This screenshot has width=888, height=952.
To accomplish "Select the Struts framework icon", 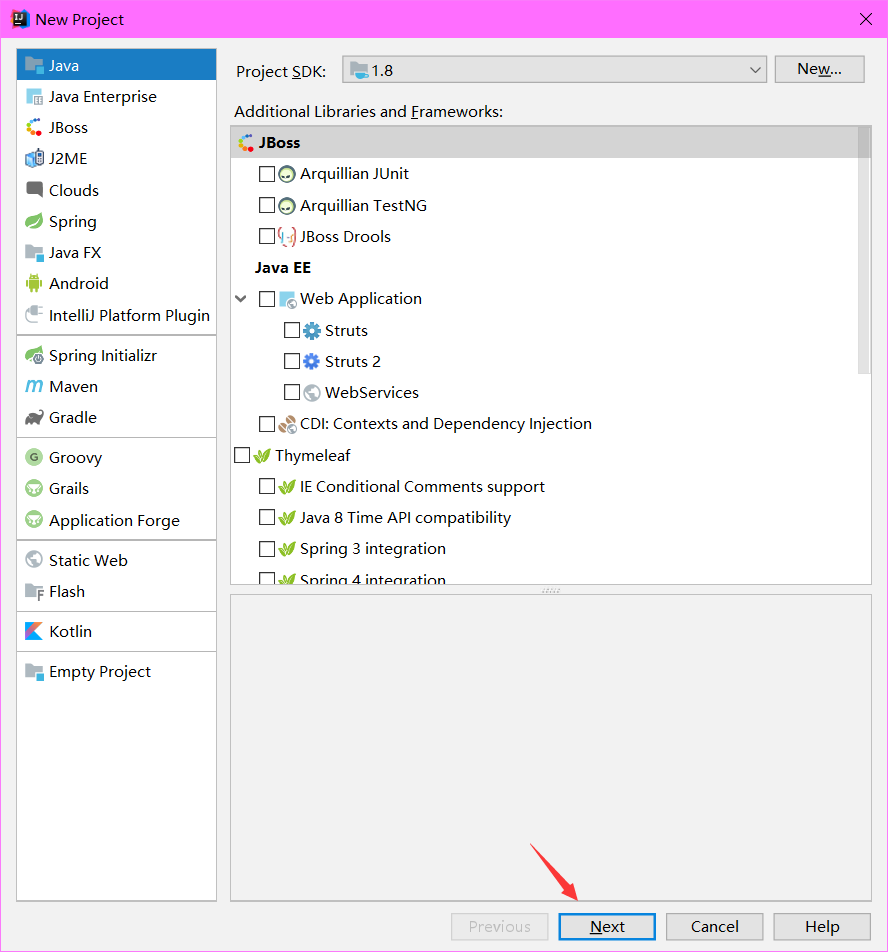I will 311,331.
